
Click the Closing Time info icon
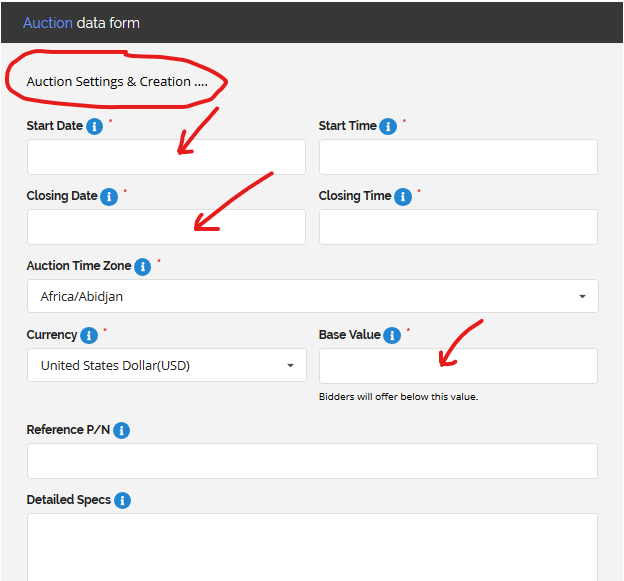click(403, 197)
